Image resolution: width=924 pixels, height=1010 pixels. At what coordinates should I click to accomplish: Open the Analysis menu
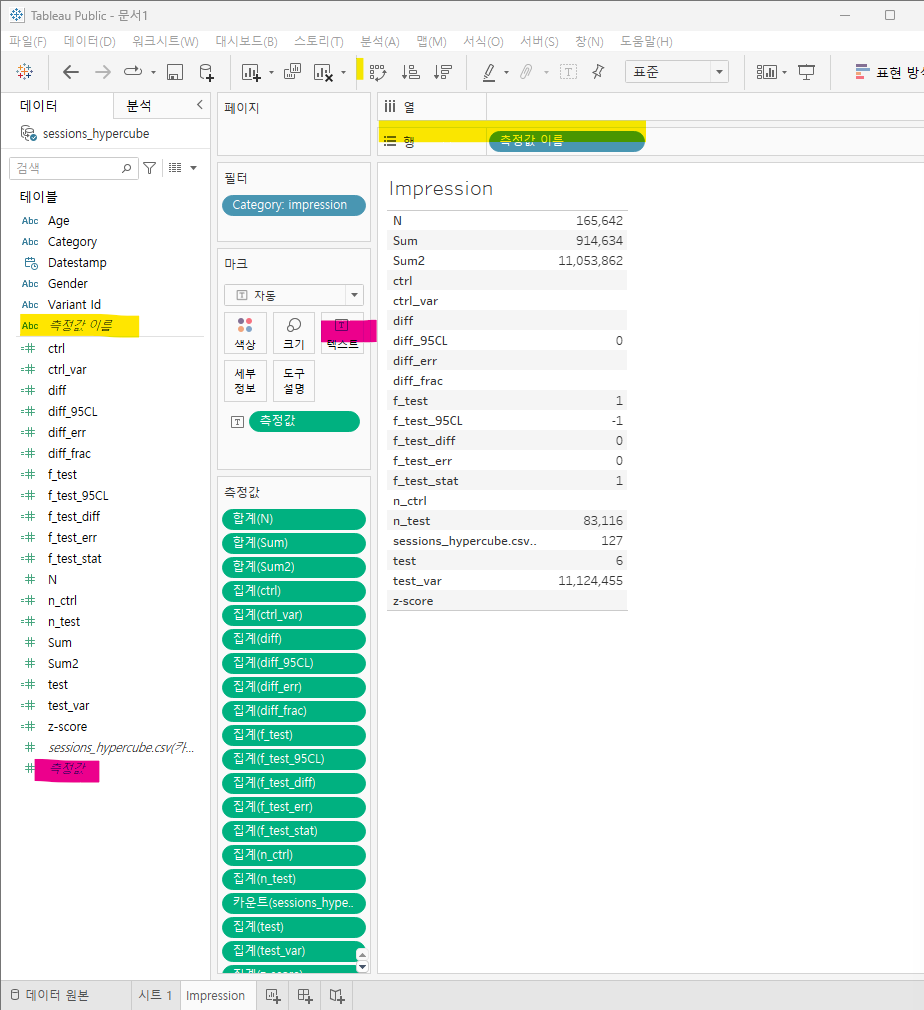tap(380, 41)
